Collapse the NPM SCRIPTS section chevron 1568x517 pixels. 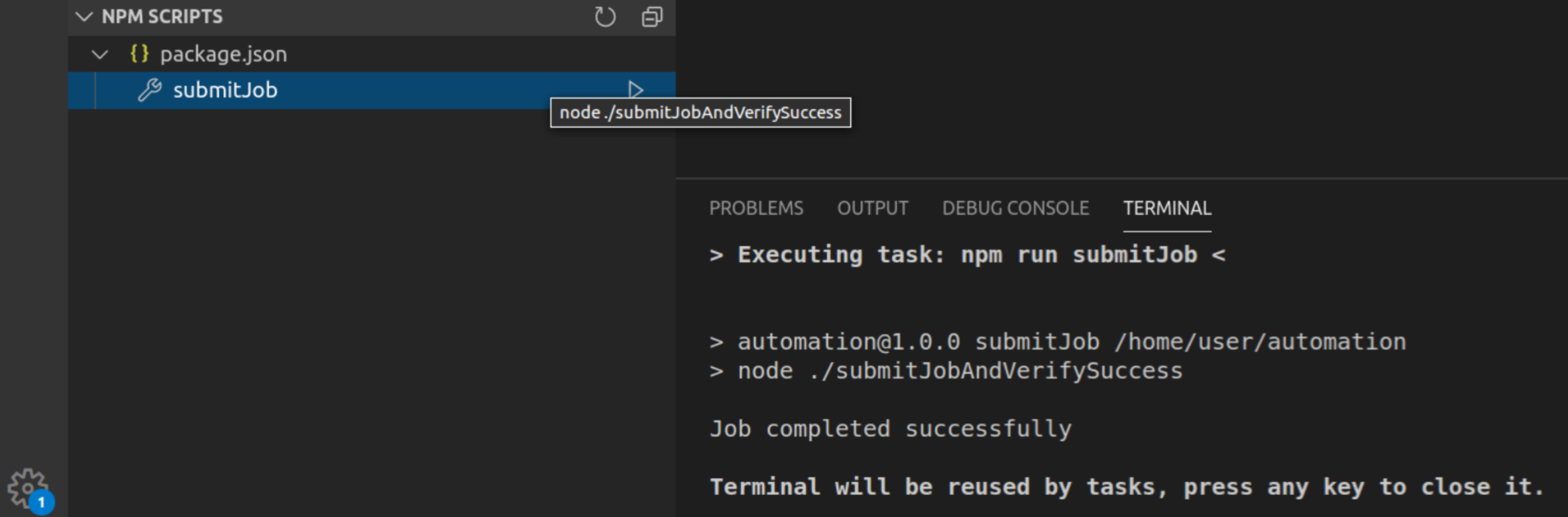point(84,17)
